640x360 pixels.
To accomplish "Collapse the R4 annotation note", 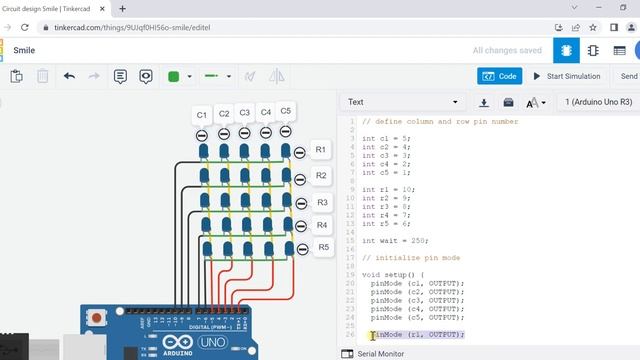I will [301, 226].
